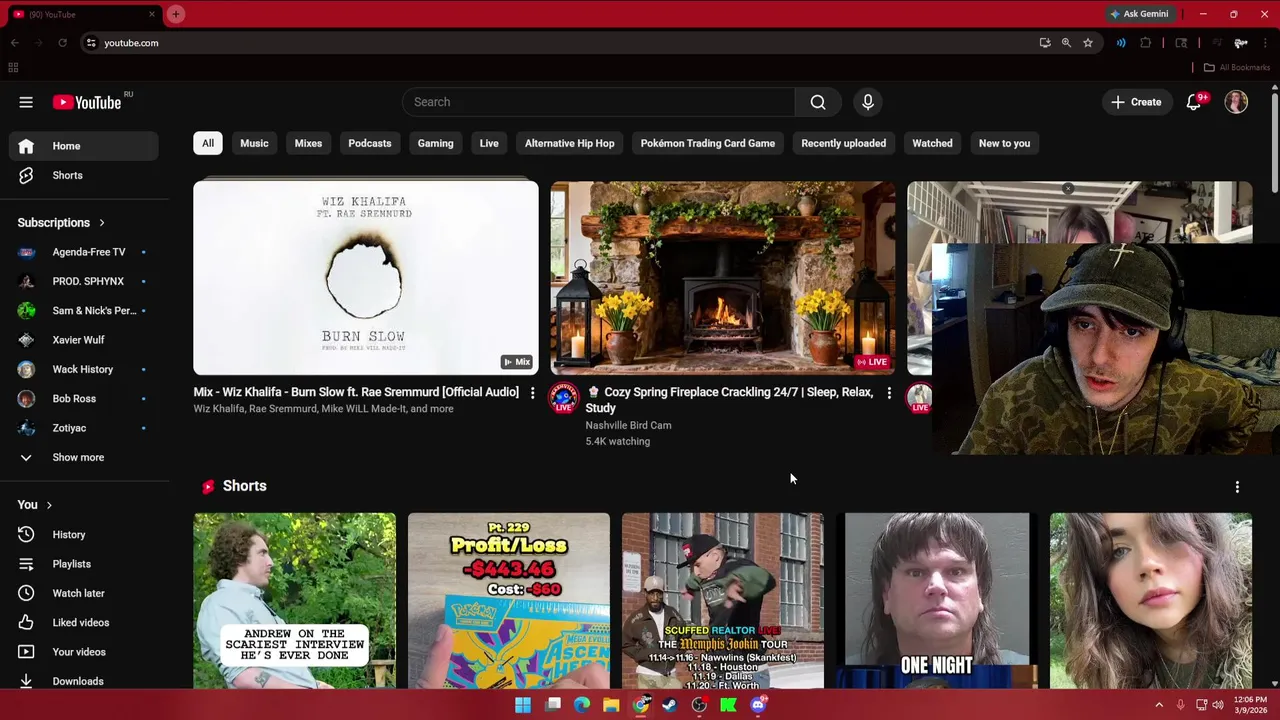
Task: Select Recently uploaded chip
Action: pyautogui.click(x=843, y=143)
